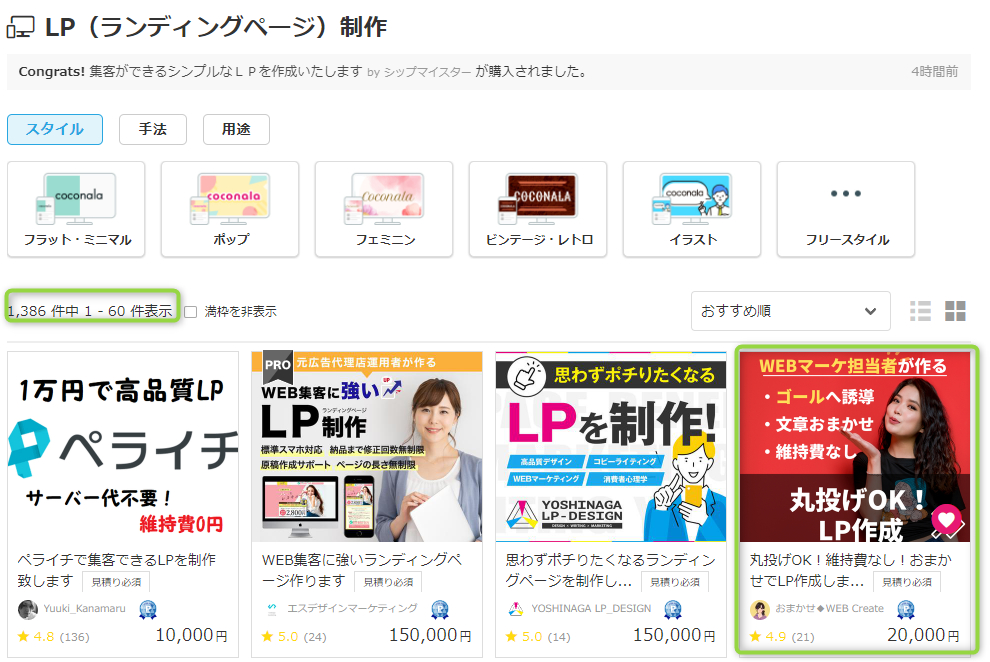The height and width of the screenshot is (662, 990).
Task: Click the 4.8 star rating icon
Action: pos(23,637)
